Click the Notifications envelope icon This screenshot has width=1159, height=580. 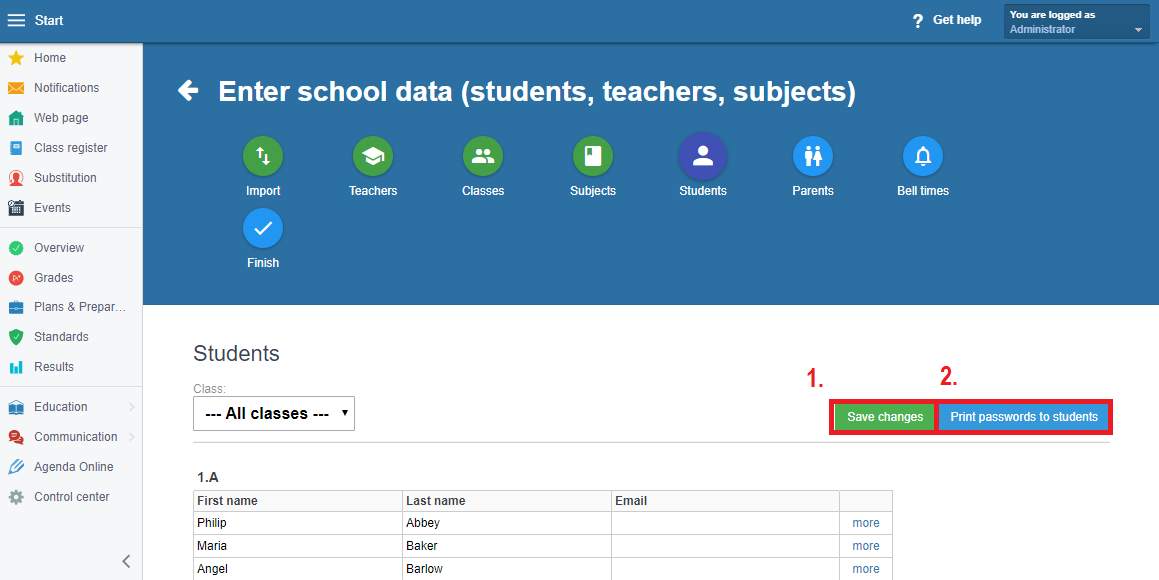(x=16, y=88)
